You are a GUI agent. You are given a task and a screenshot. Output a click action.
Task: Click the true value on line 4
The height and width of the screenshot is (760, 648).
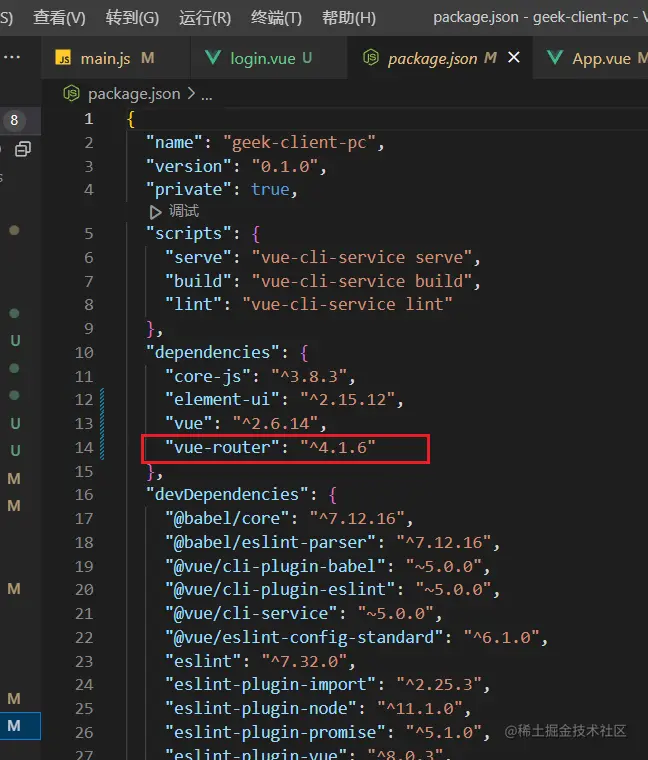point(270,189)
